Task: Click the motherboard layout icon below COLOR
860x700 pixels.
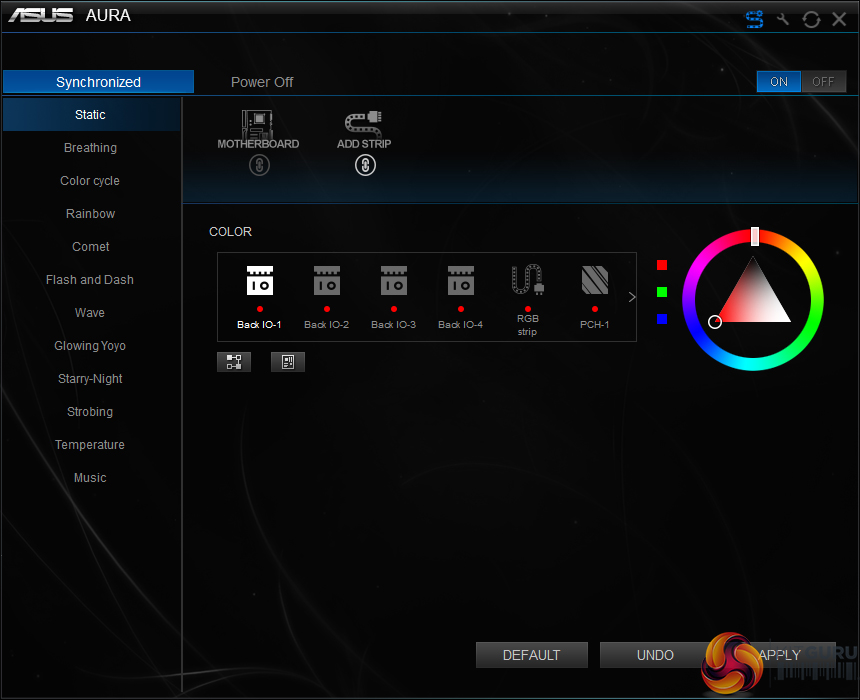Action: click(x=288, y=362)
